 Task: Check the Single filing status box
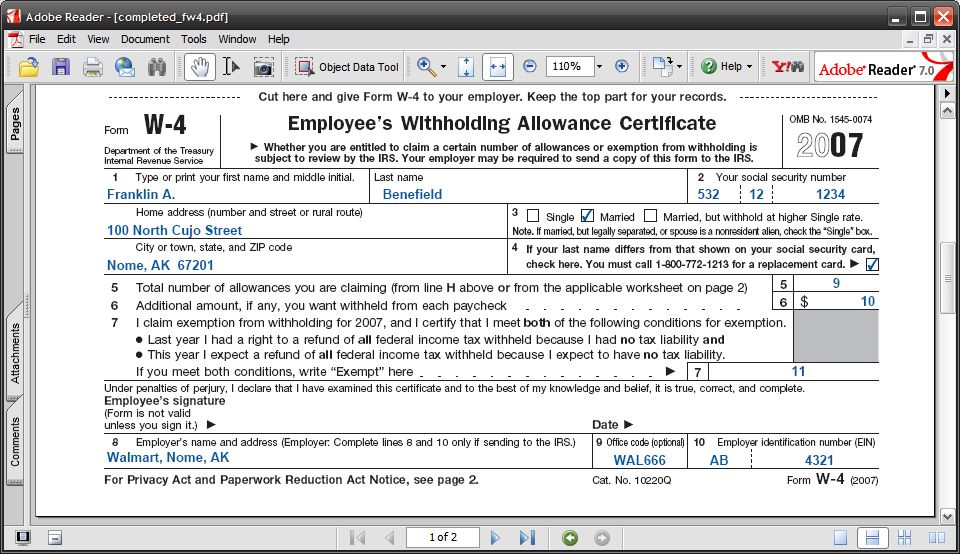point(533,216)
